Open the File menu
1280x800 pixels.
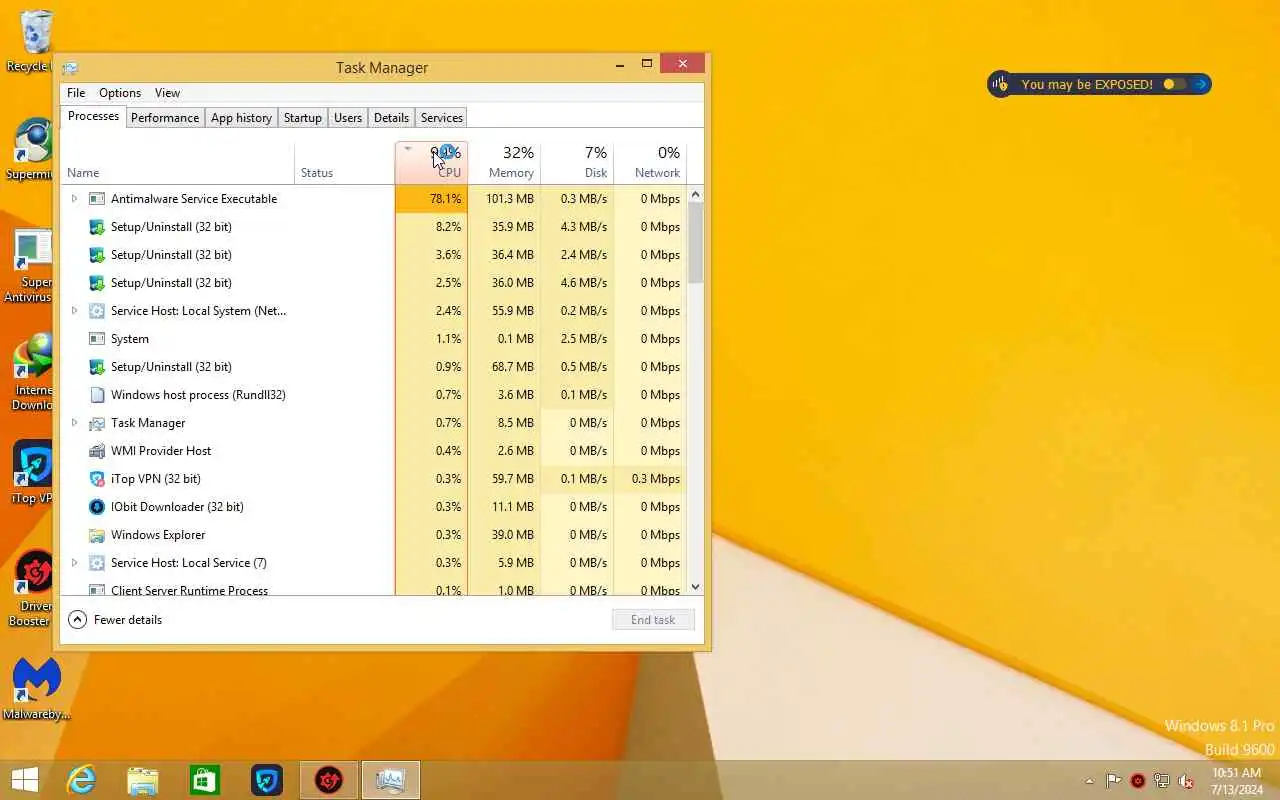[76, 93]
